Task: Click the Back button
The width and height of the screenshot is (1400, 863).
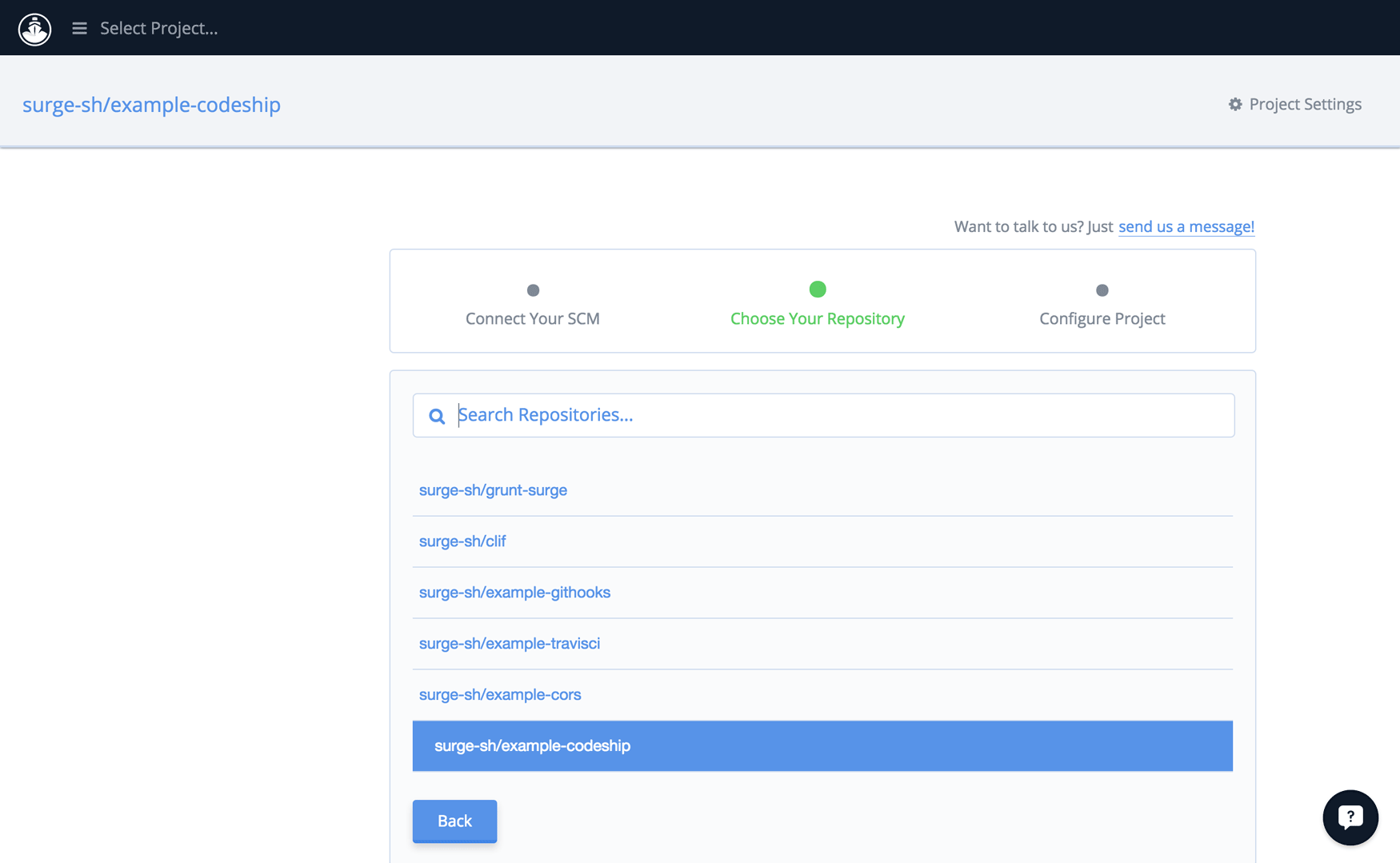Action: [x=454, y=821]
